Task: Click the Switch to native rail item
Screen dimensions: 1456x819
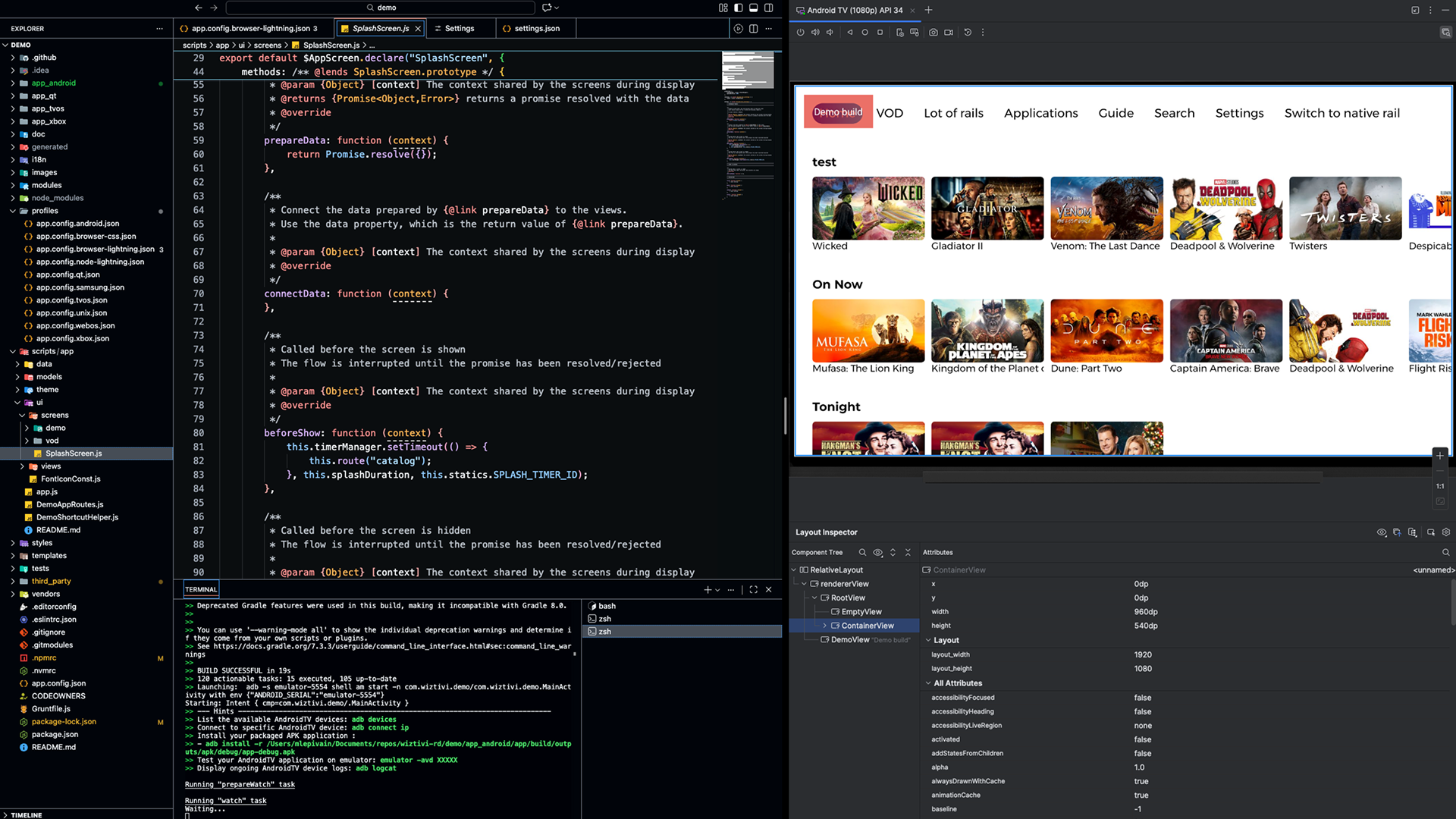Action: click(1341, 113)
